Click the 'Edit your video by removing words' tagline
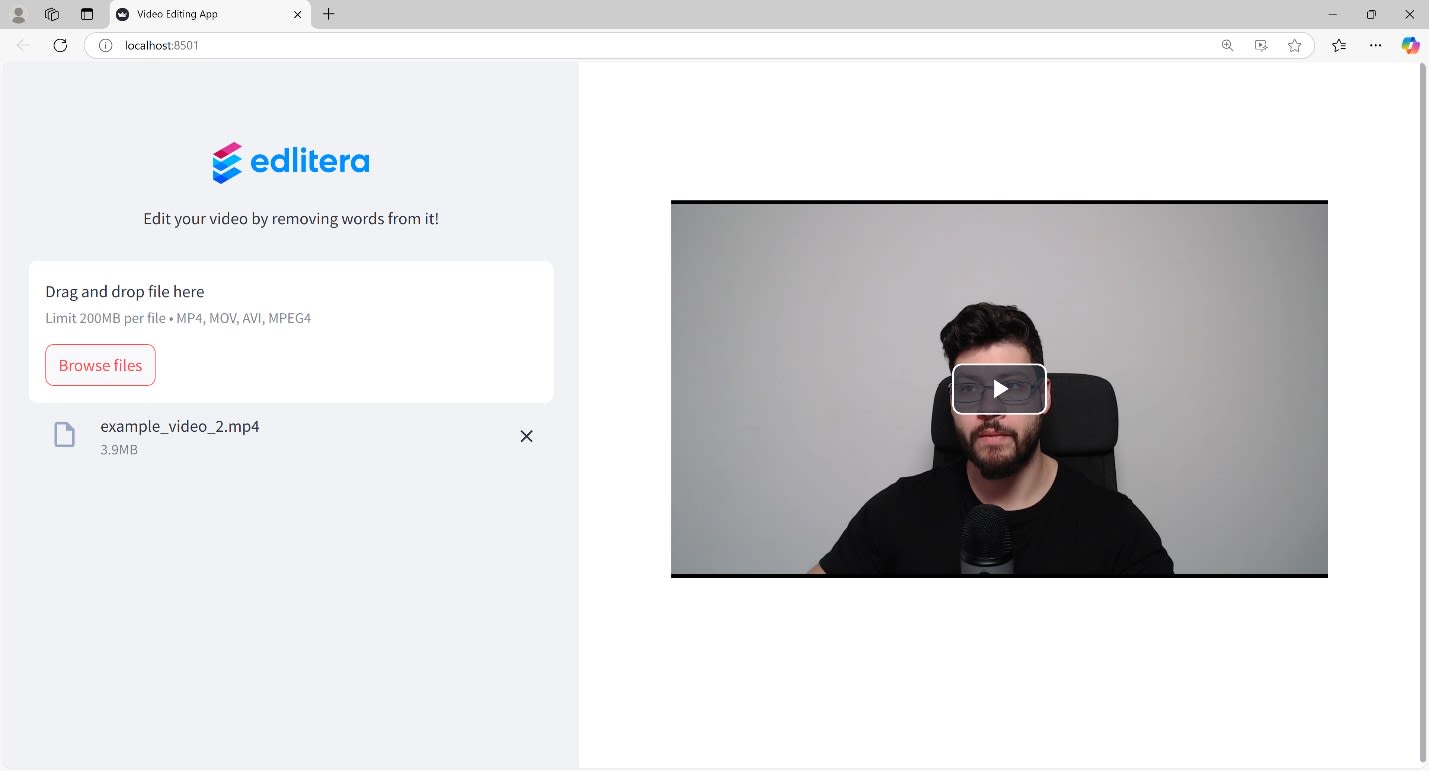The width and height of the screenshot is (1429, 771). click(x=291, y=218)
